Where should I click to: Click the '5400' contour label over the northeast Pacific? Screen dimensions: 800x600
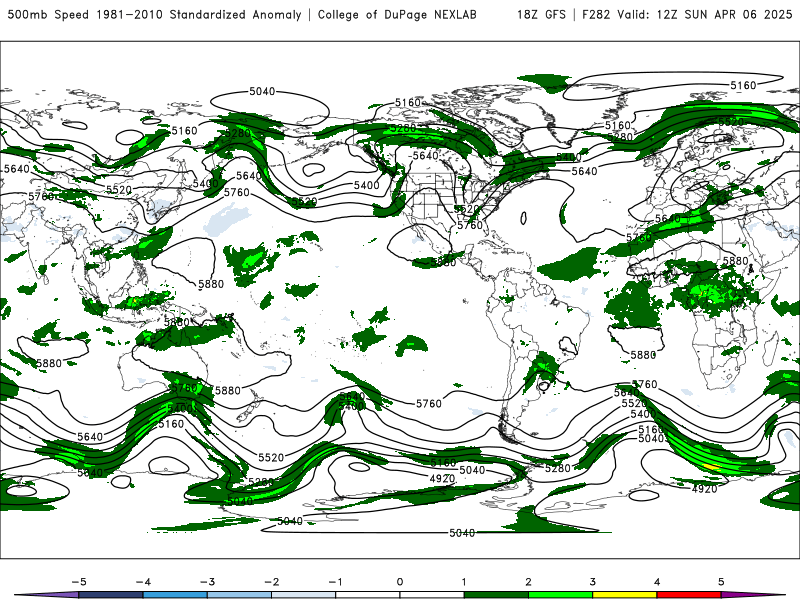click(366, 185)
